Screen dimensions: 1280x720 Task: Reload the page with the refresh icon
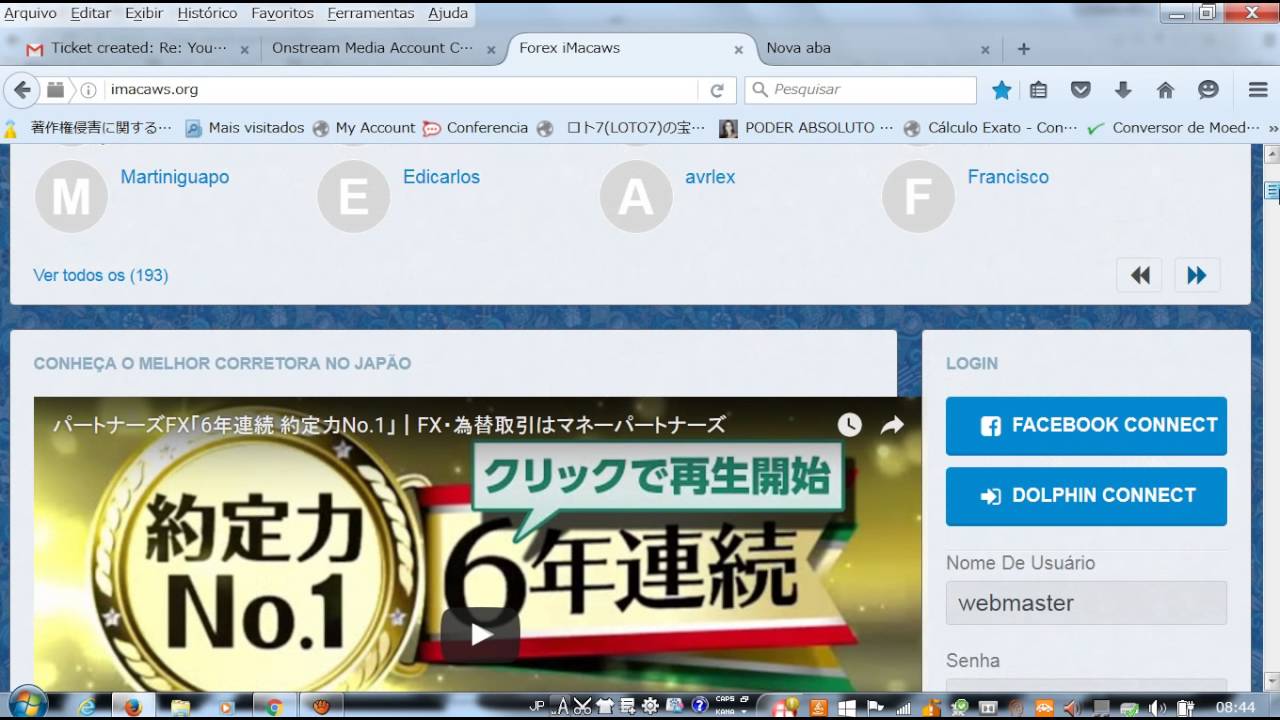[717, 90]
